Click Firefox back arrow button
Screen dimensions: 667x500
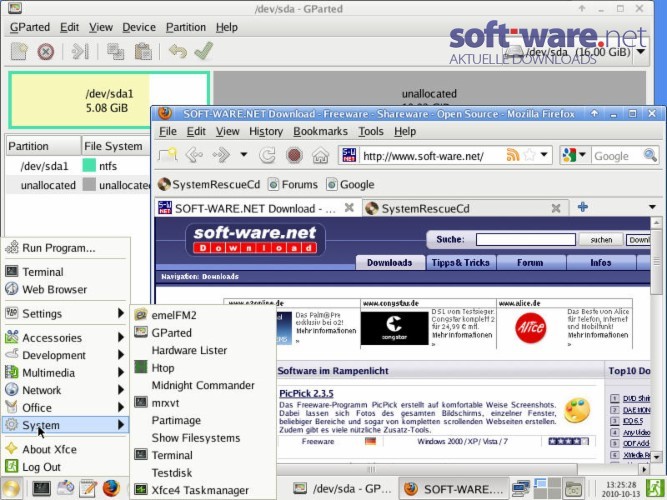[194, 155]
